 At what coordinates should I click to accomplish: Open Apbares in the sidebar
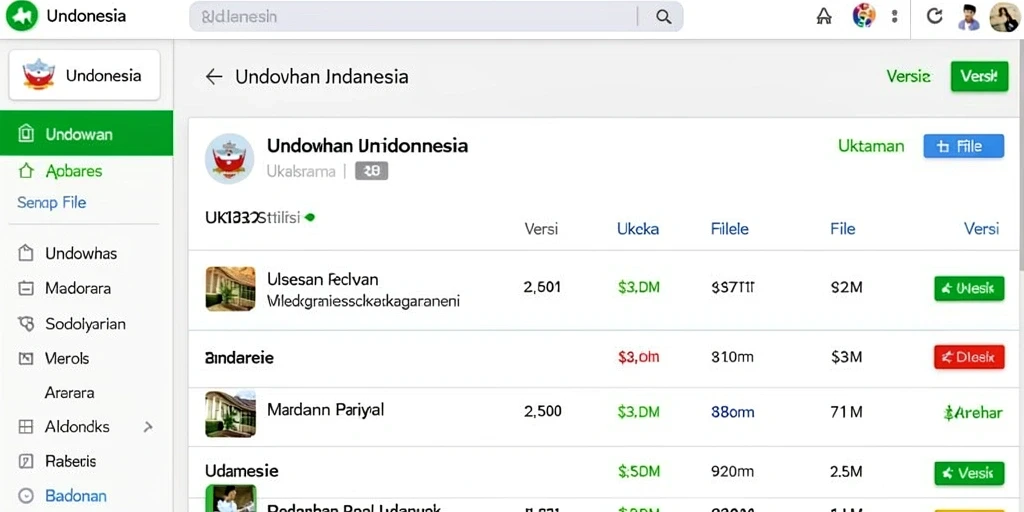(x=74, y=171)
